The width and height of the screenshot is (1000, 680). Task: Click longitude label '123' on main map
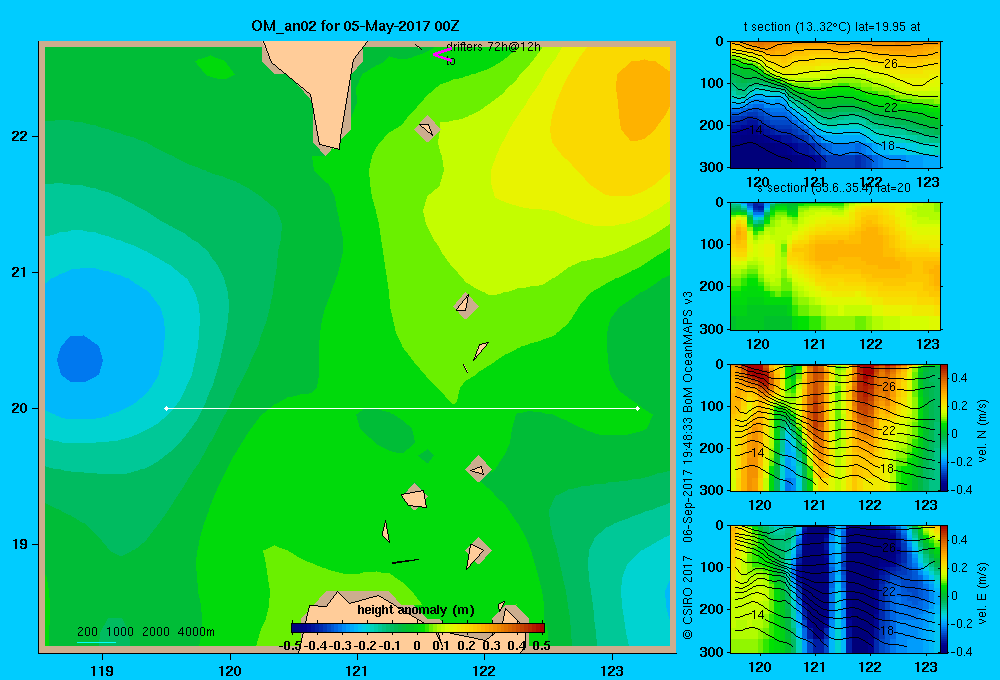pyautogui.click(x=612, y=670)
